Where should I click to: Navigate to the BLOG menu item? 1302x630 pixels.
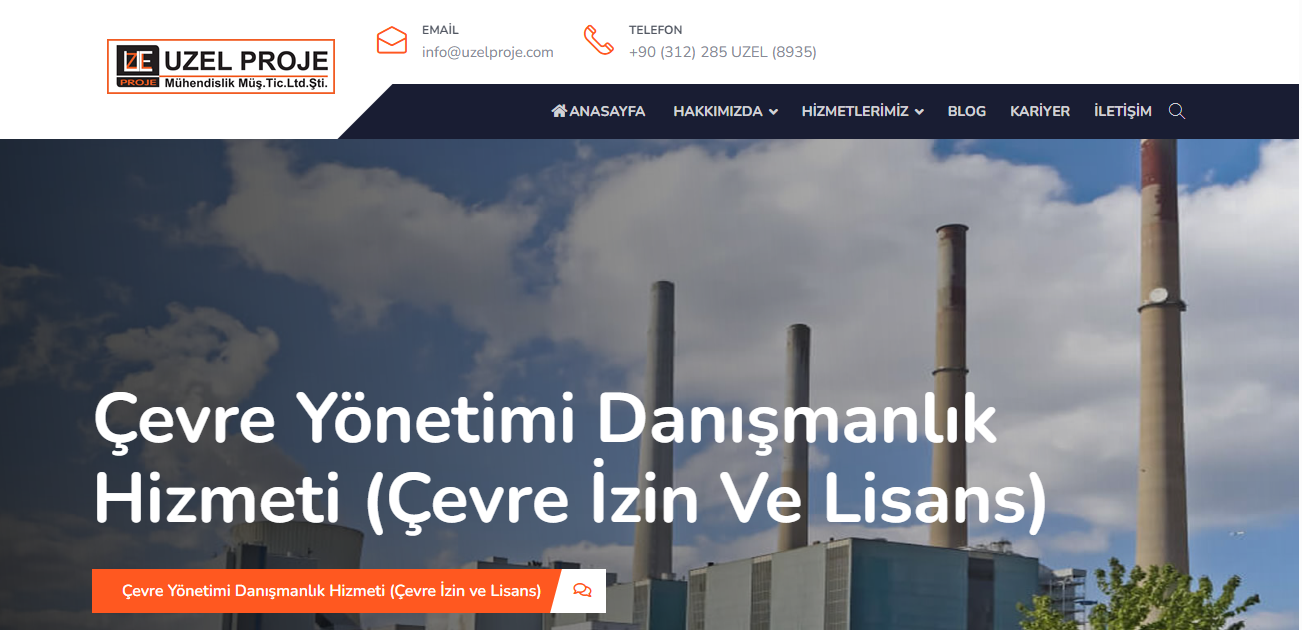[x=966, y=110]
